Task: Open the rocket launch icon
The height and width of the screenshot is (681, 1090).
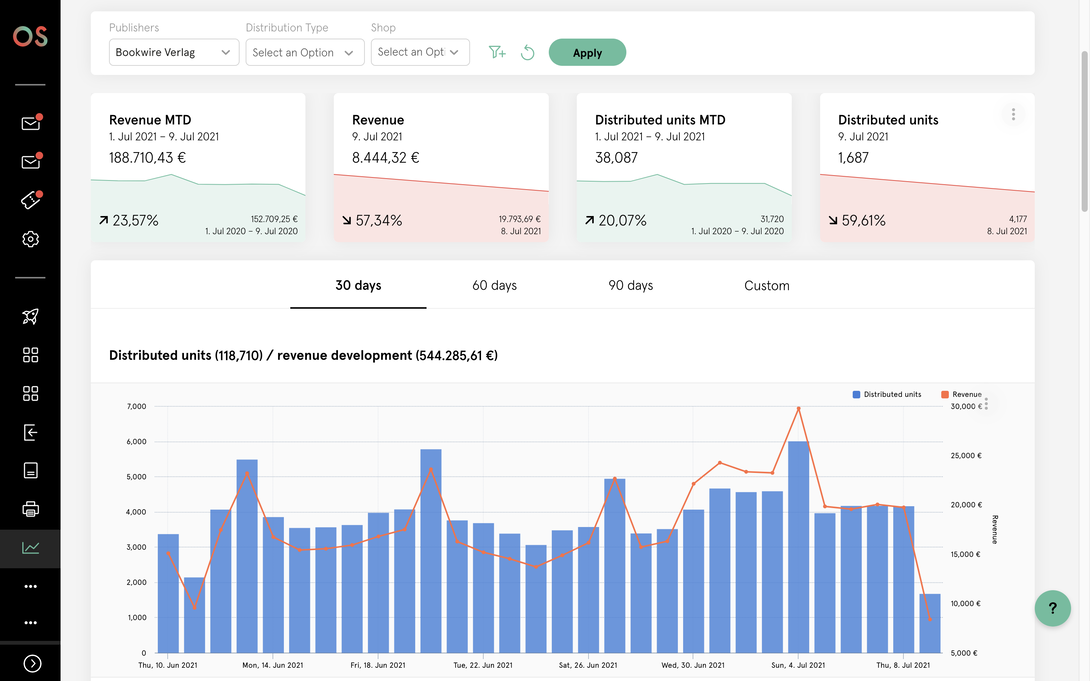Action: (x=31, y=316)
